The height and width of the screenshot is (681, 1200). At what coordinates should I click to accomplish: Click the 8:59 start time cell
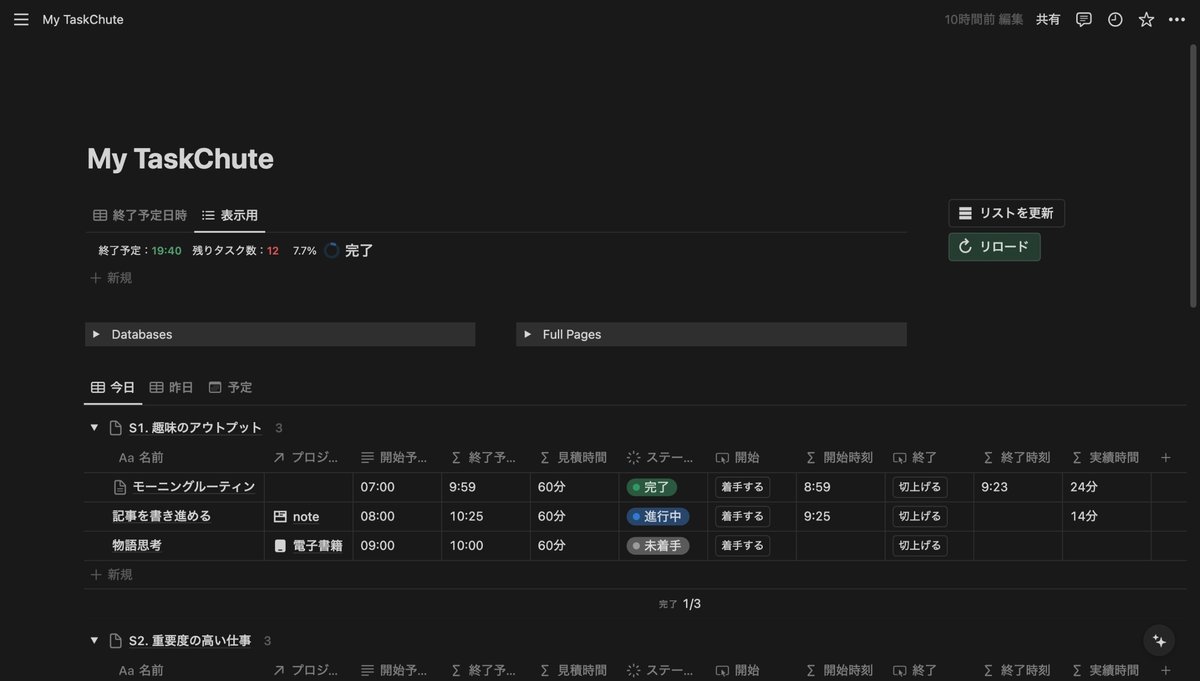point(840,488)
